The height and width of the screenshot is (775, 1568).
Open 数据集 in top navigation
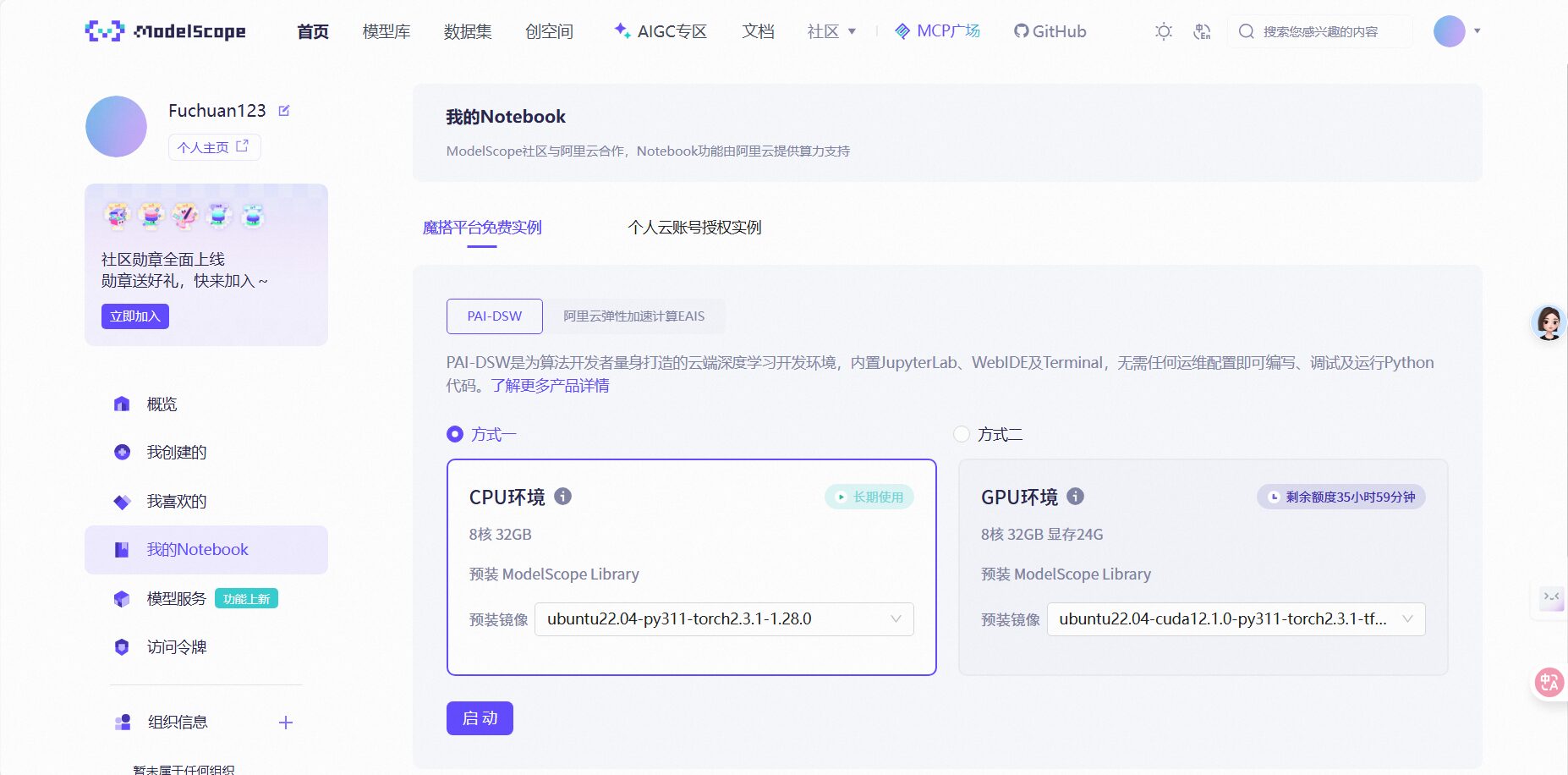click(x=468, y=31)
